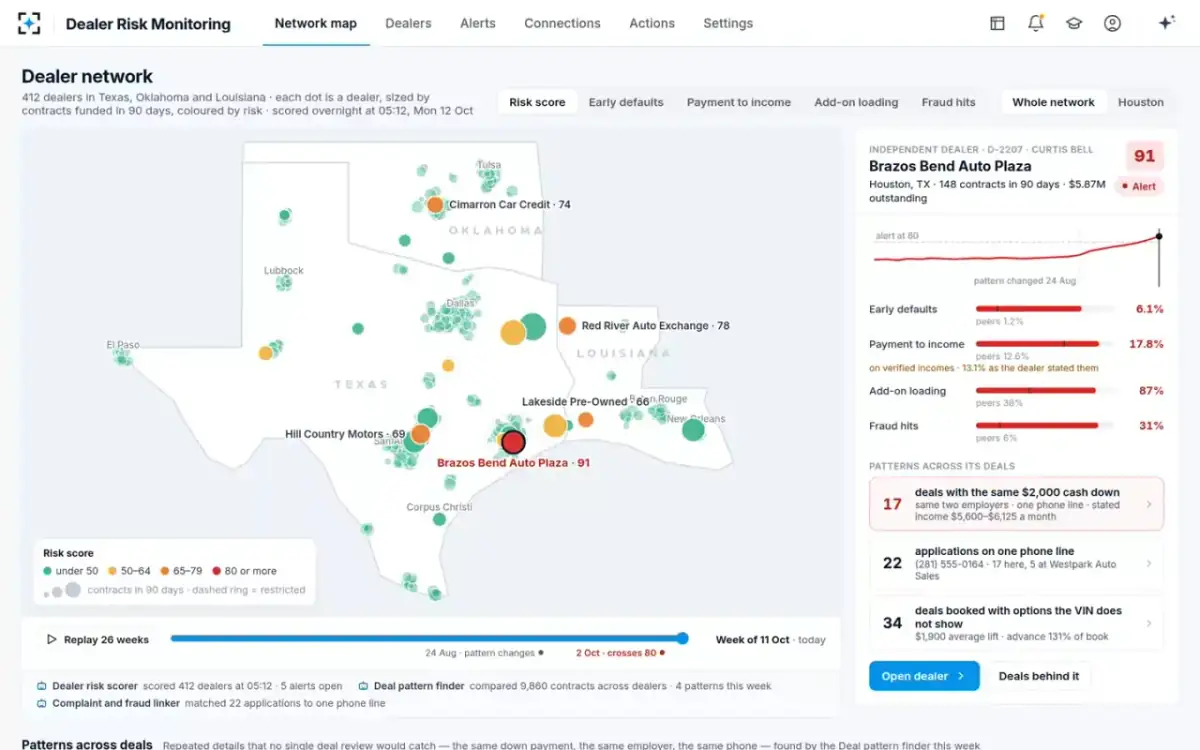
Task: Show the Whole network scope
Action: click(x=1053, y=102)
